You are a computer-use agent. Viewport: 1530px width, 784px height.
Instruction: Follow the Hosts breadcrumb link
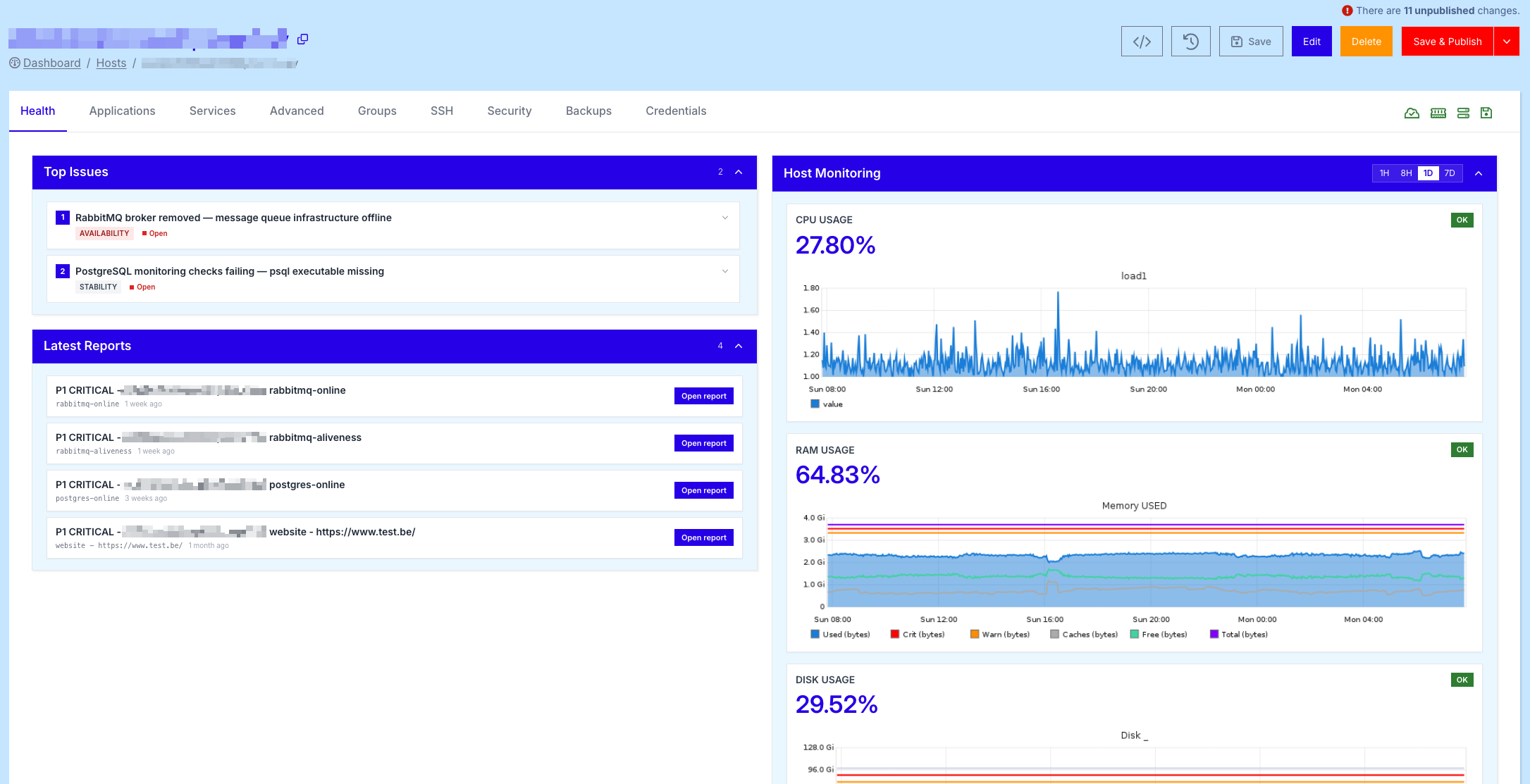[111, 63]
